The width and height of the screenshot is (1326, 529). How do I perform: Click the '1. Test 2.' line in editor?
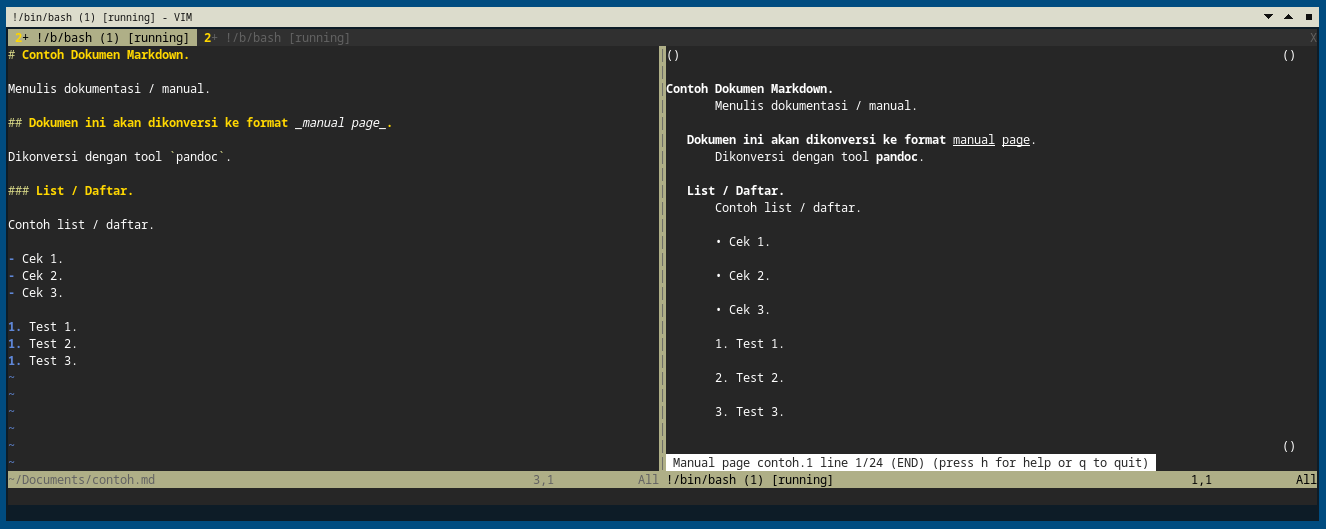pos(43,344)
